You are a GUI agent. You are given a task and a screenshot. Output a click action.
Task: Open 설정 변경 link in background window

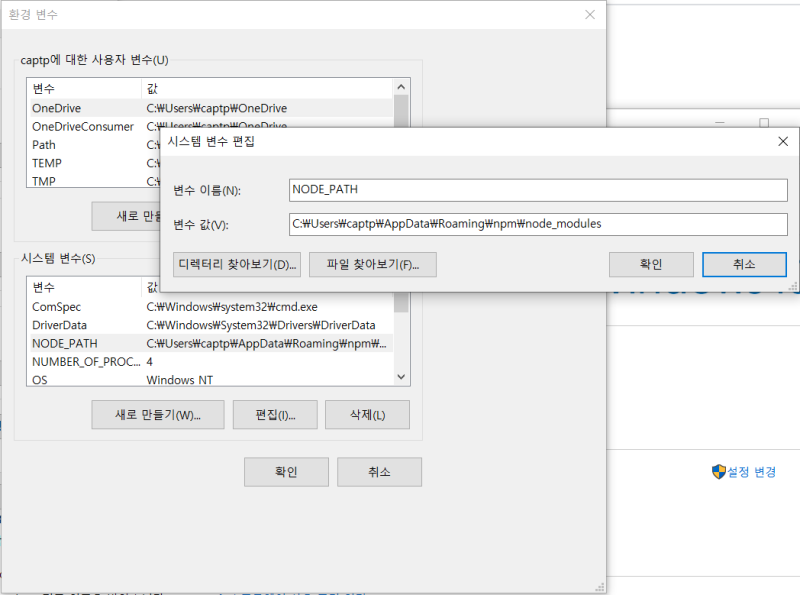[751, 472]
